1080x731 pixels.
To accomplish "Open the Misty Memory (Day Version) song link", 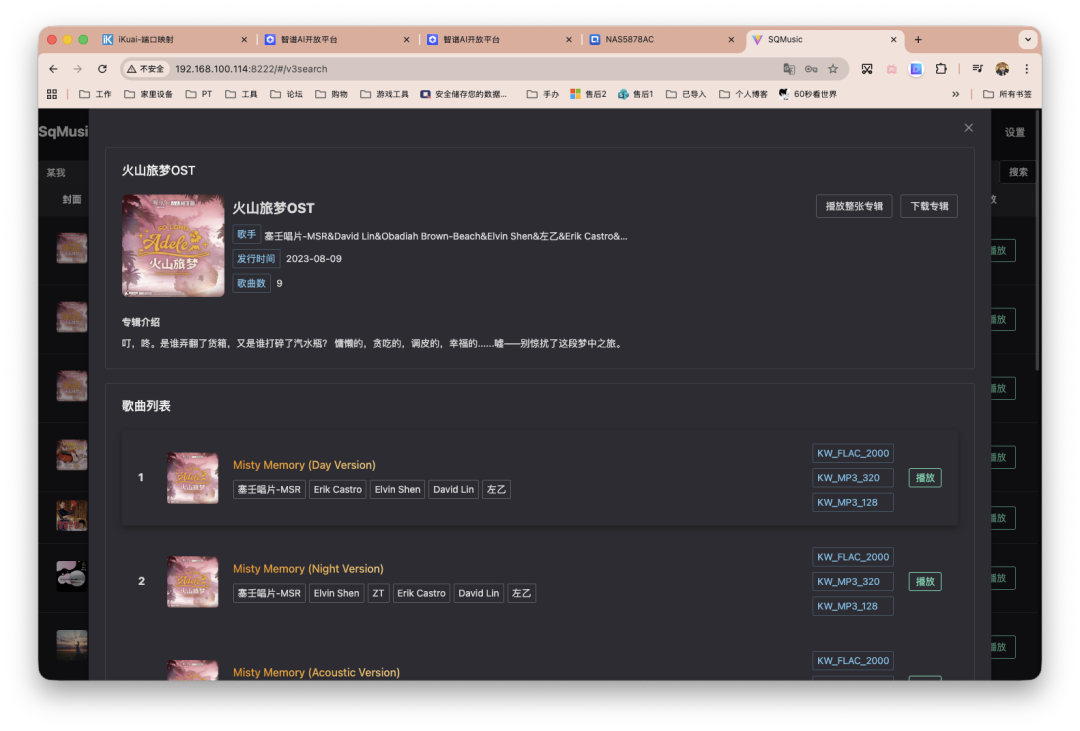I will coord(304,465).
